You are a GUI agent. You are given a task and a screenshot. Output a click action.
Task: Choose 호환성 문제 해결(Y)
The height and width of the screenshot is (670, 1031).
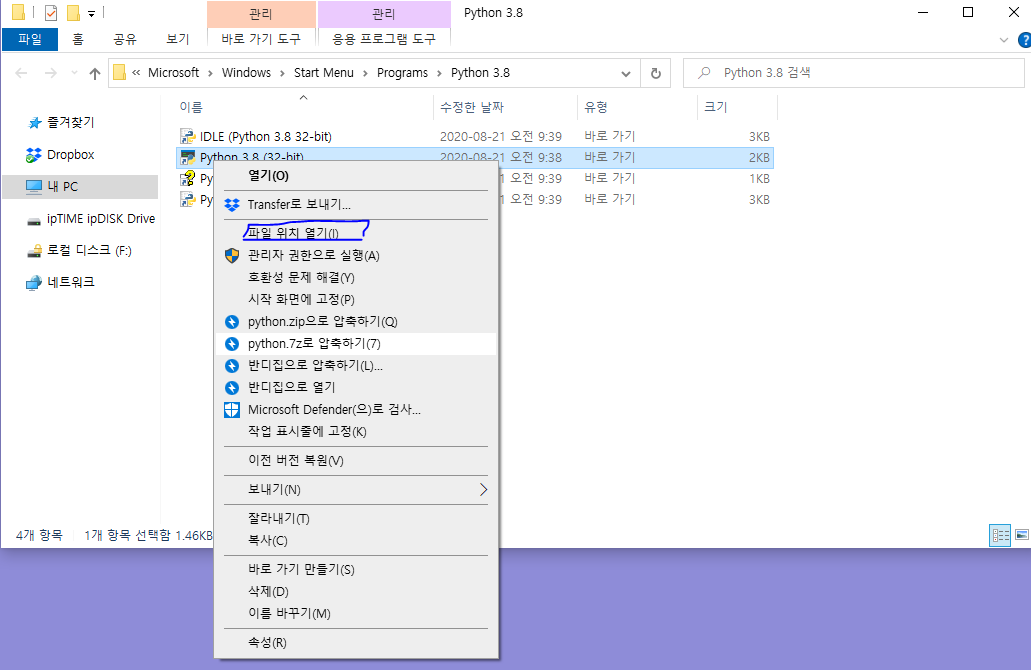pos(356,277)
